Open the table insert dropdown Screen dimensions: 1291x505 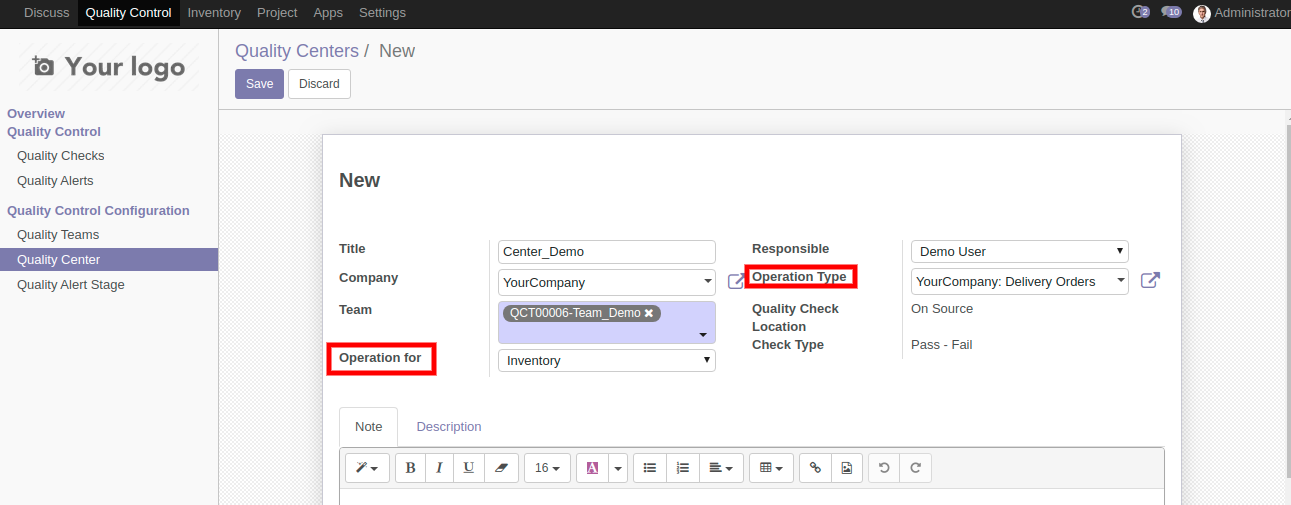point(771,468)
